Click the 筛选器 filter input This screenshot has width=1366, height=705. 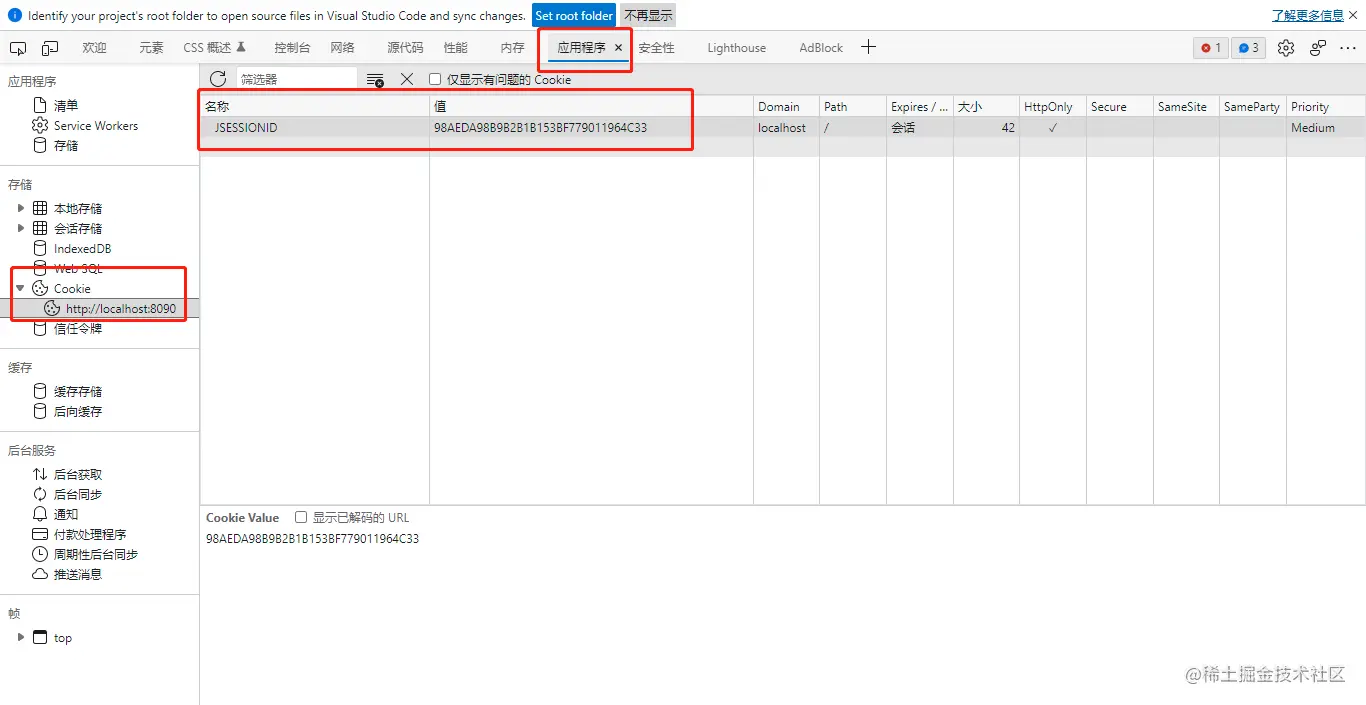tap(296, 79)
